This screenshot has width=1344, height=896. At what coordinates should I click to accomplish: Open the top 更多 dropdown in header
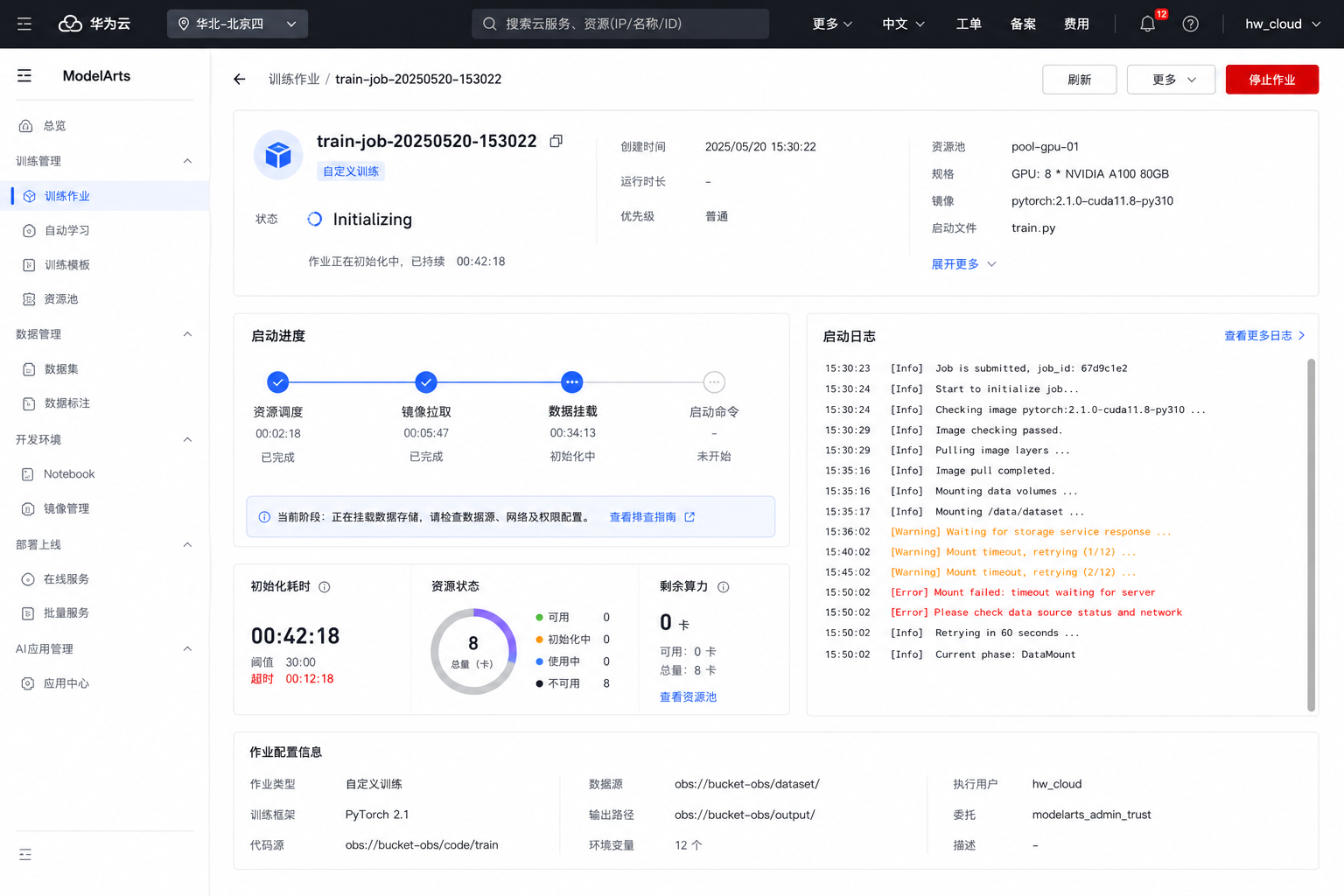click(x=832, y=24)
